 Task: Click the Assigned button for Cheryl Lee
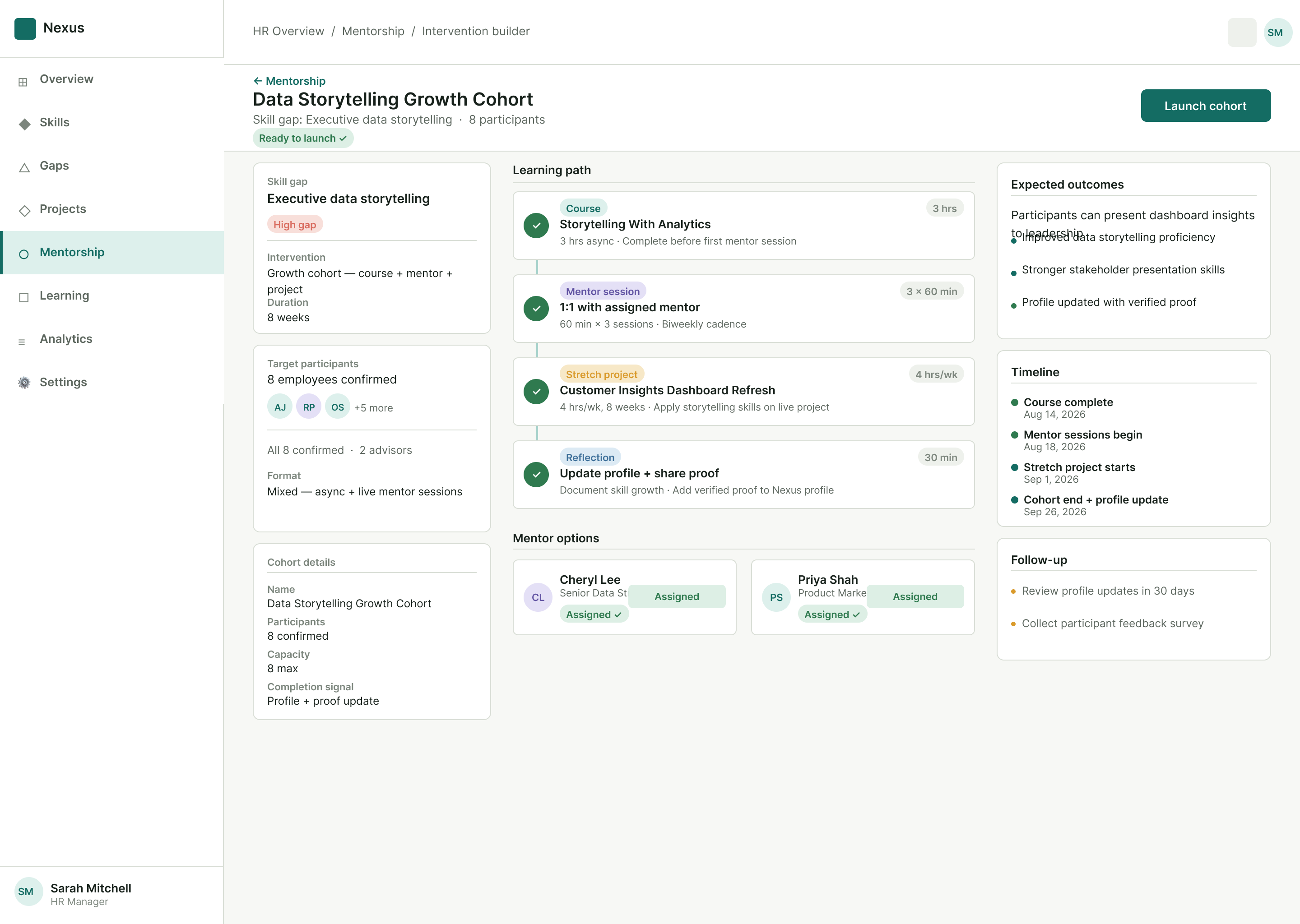click(677, 596)
